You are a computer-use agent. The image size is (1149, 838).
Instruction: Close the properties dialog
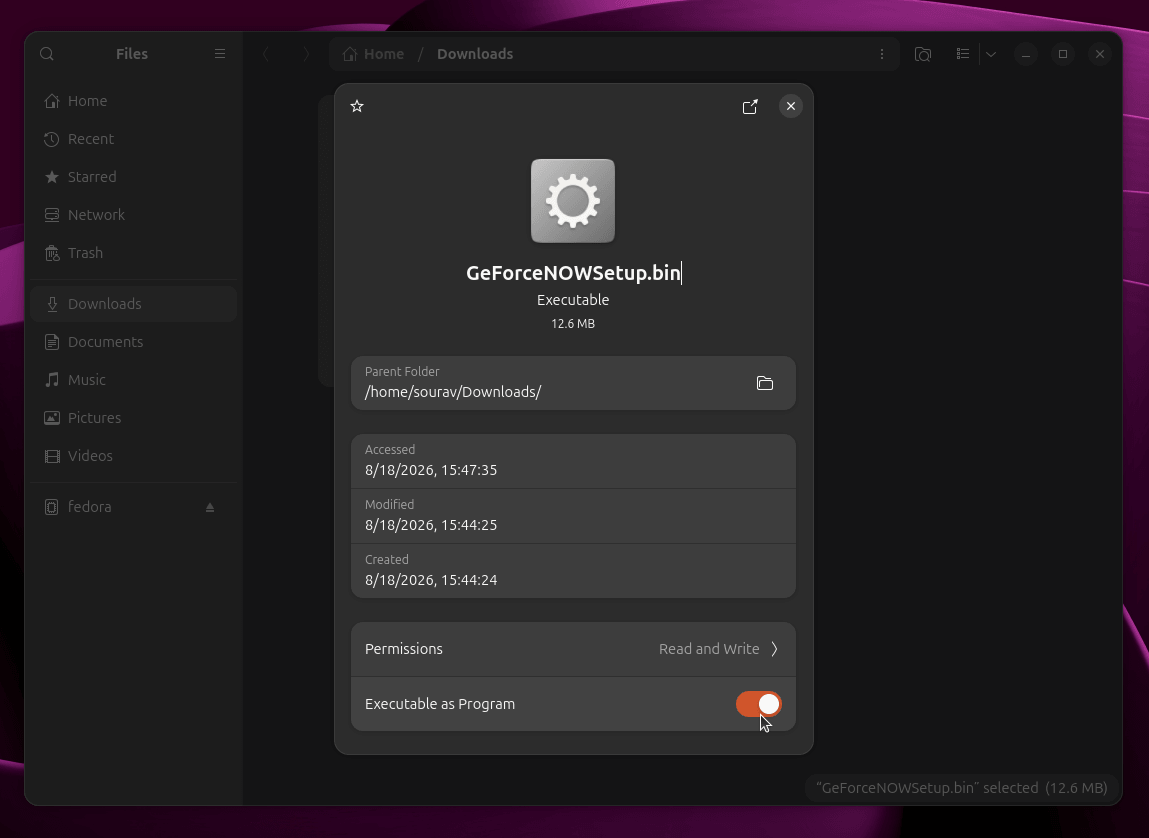(x=791, y=106)
